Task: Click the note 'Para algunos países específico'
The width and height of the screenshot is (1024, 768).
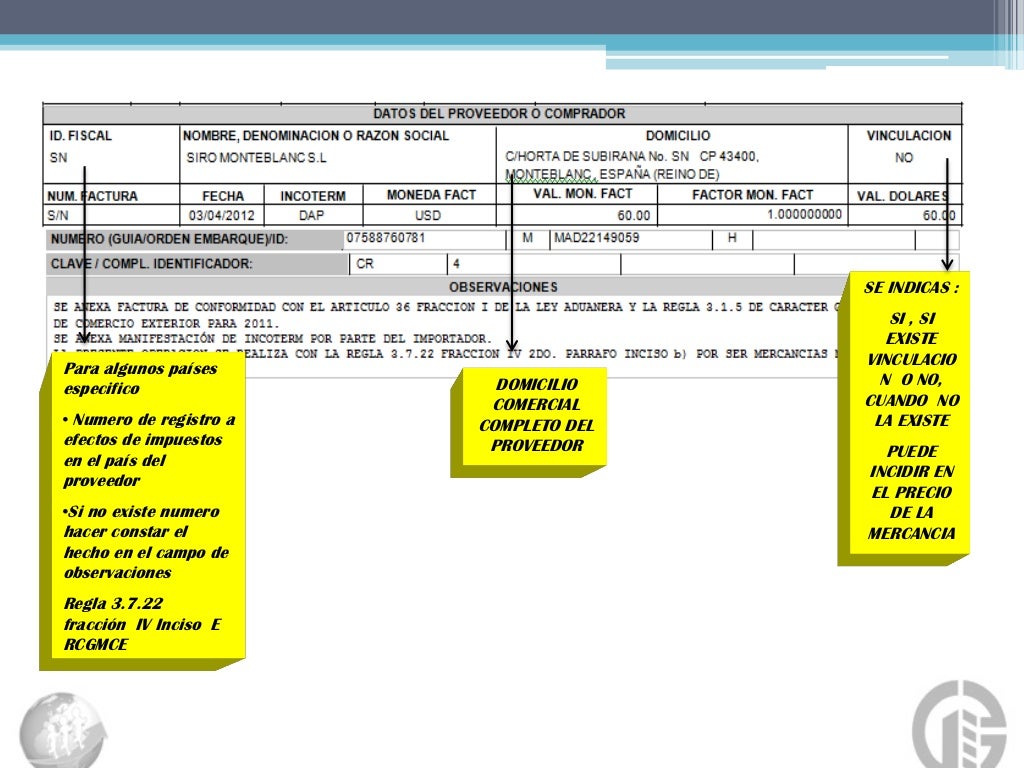Action: tap(140, 378)
